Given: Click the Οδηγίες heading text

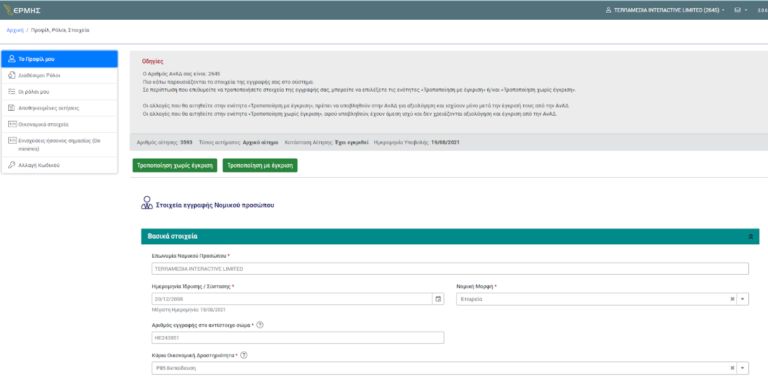Looking at the screenshot, I should (x=152, y=61).
